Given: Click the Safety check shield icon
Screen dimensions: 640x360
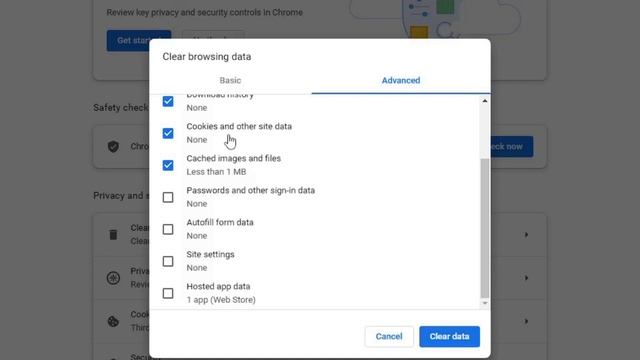Looking at the screenshot, I should click(113, 147).
